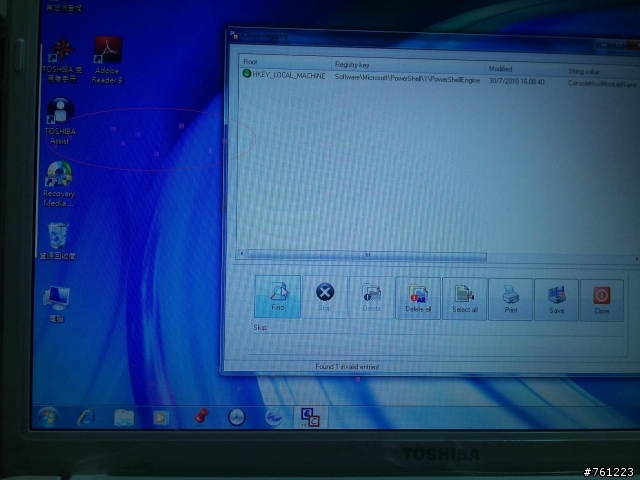Open the TOSHIBA Assist desktop icon

60,122
